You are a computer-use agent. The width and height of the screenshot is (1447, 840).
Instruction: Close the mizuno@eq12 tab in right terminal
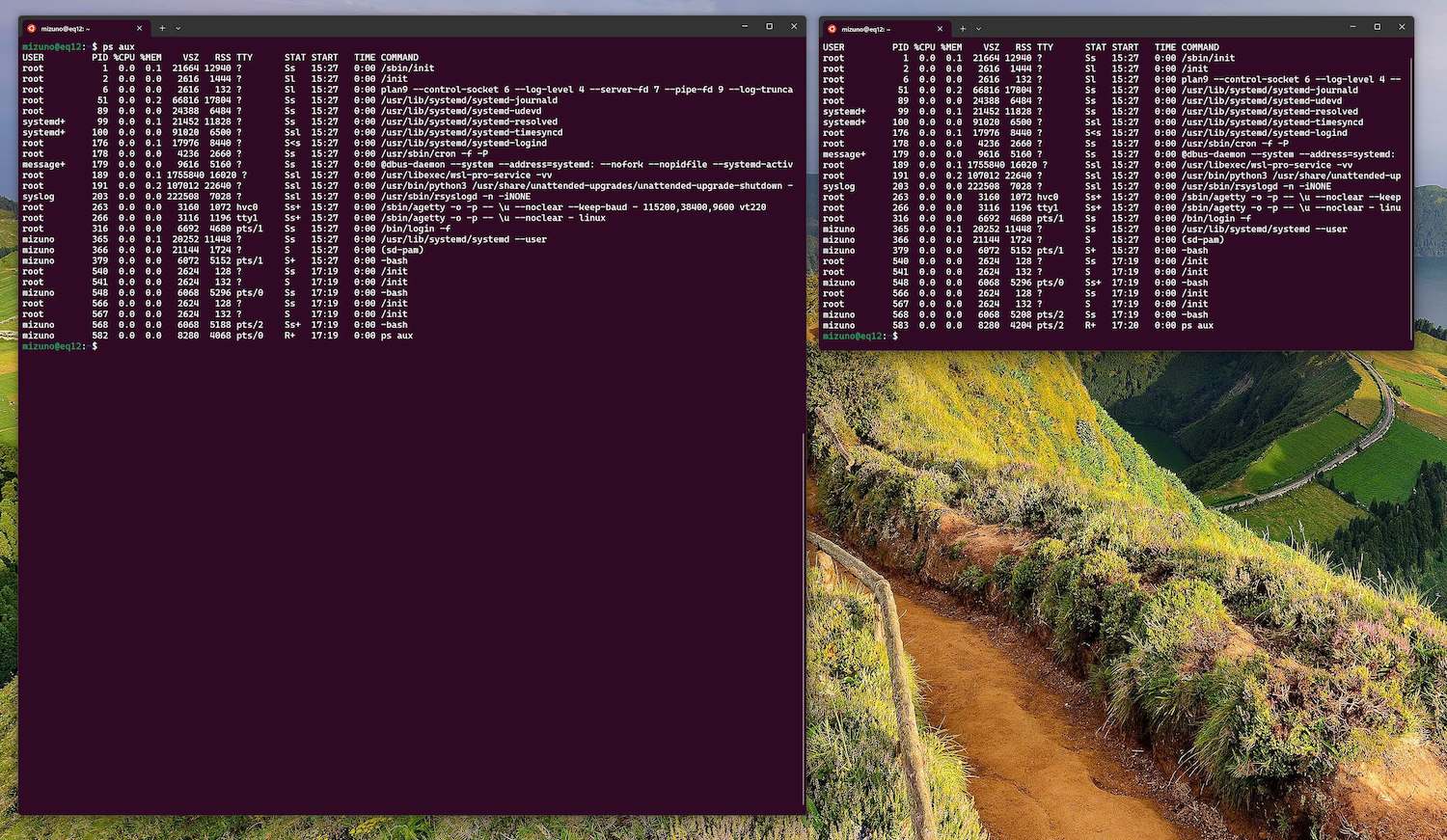click(x=940, y=29)
